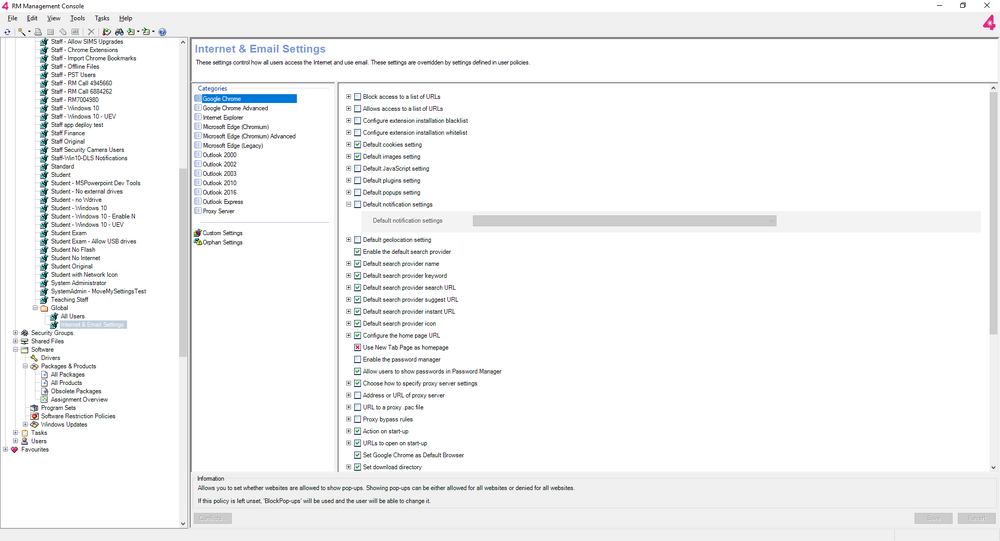Screen dimensions: 1000x541
Task: Click the Revert button
Action: (976, 518)
